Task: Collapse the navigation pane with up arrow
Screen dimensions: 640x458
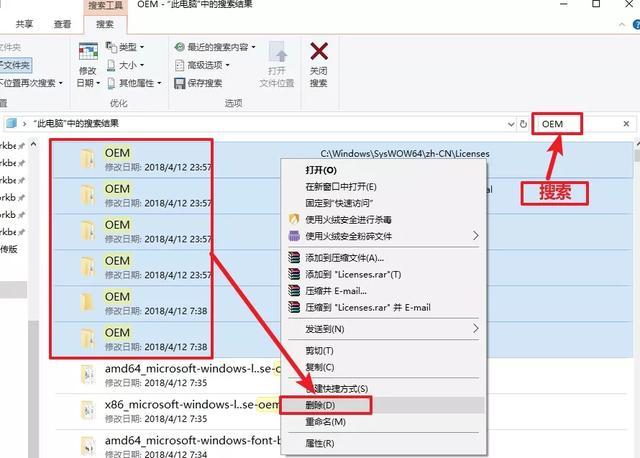Action: point(33,144)
